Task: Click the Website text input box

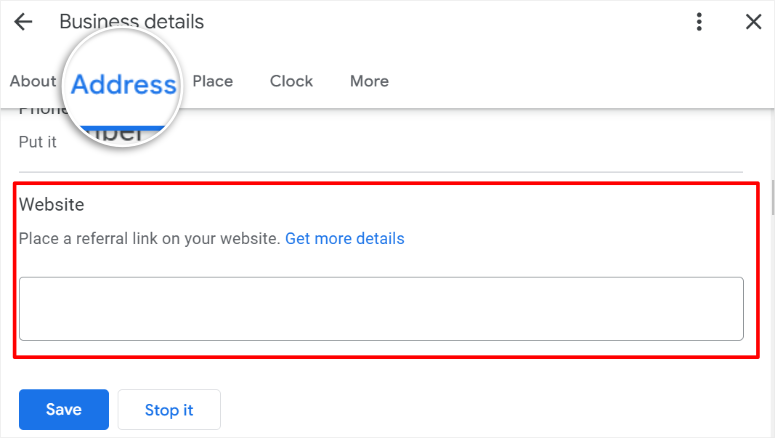Action: (381, 309)
